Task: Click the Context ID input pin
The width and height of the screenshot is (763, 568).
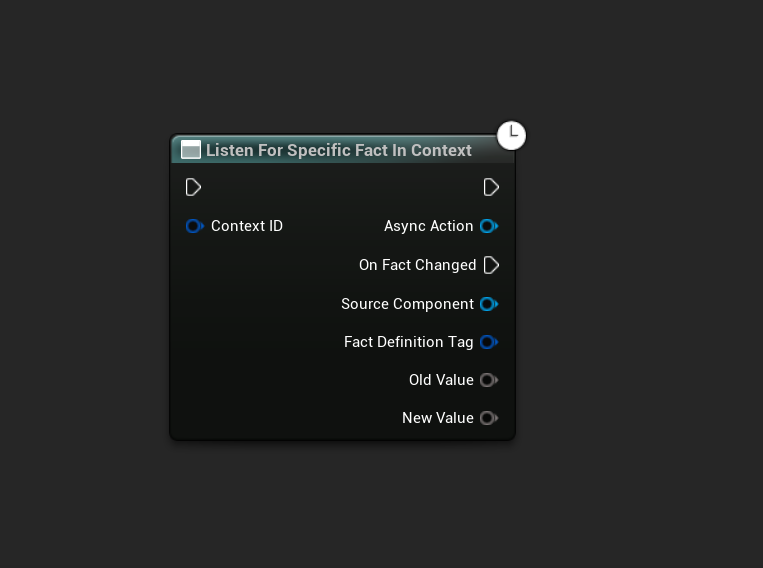Action: [195, 226]
